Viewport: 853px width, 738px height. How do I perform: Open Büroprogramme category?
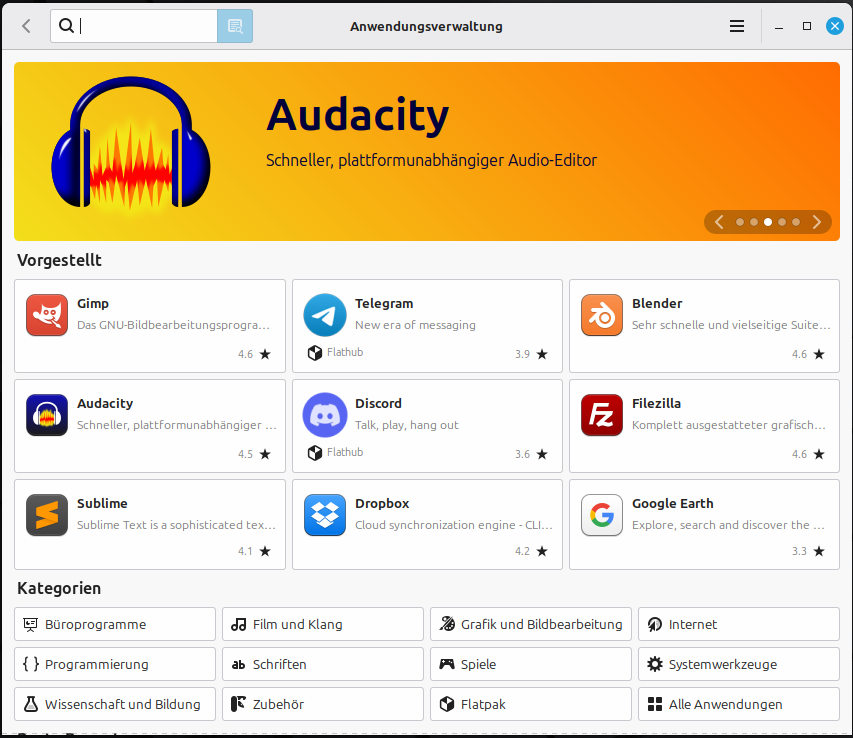(x=115, y=624)
